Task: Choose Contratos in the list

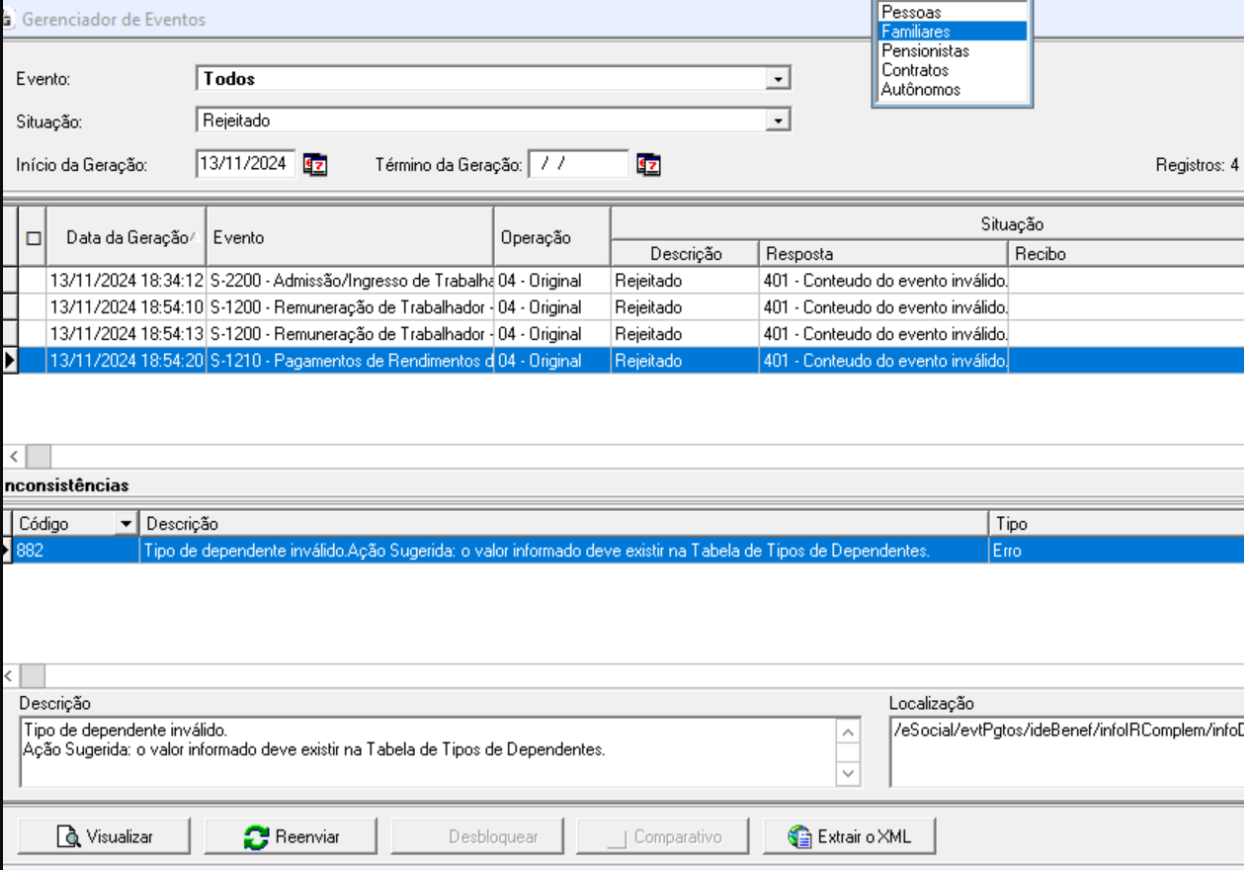Action: pyautogui.click(x=914, y=70)
